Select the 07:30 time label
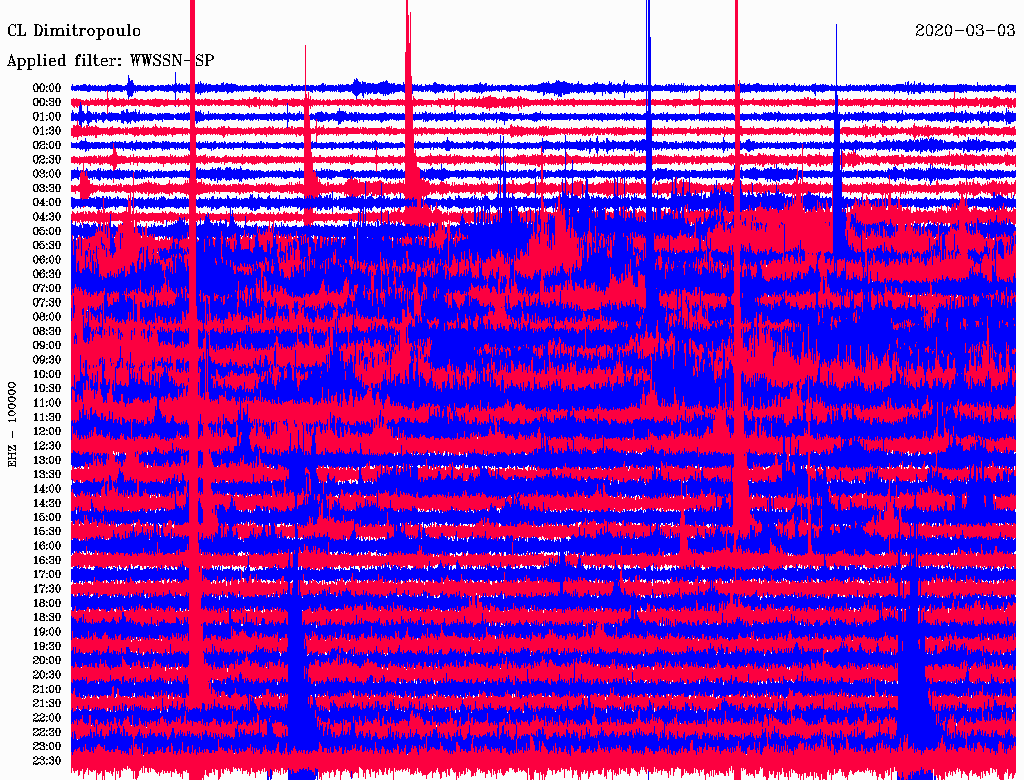This screenshot has height=780, width=1024. 47,303
